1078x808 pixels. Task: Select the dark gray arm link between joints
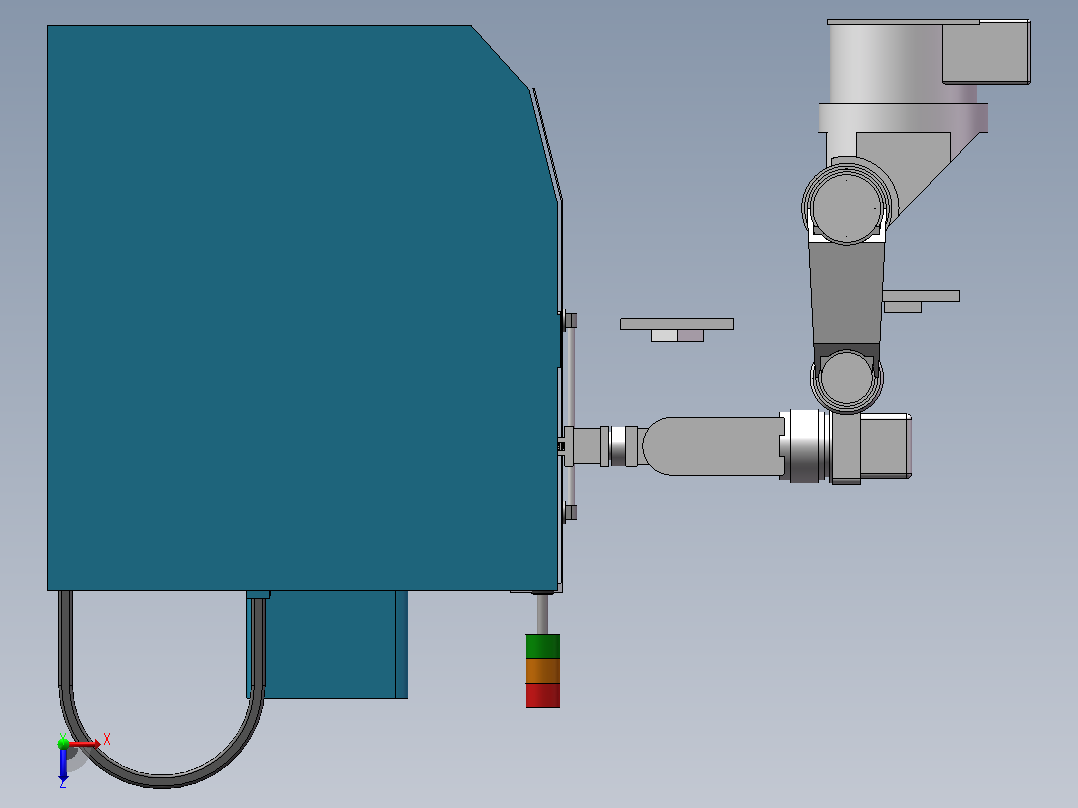click(846, 294)
